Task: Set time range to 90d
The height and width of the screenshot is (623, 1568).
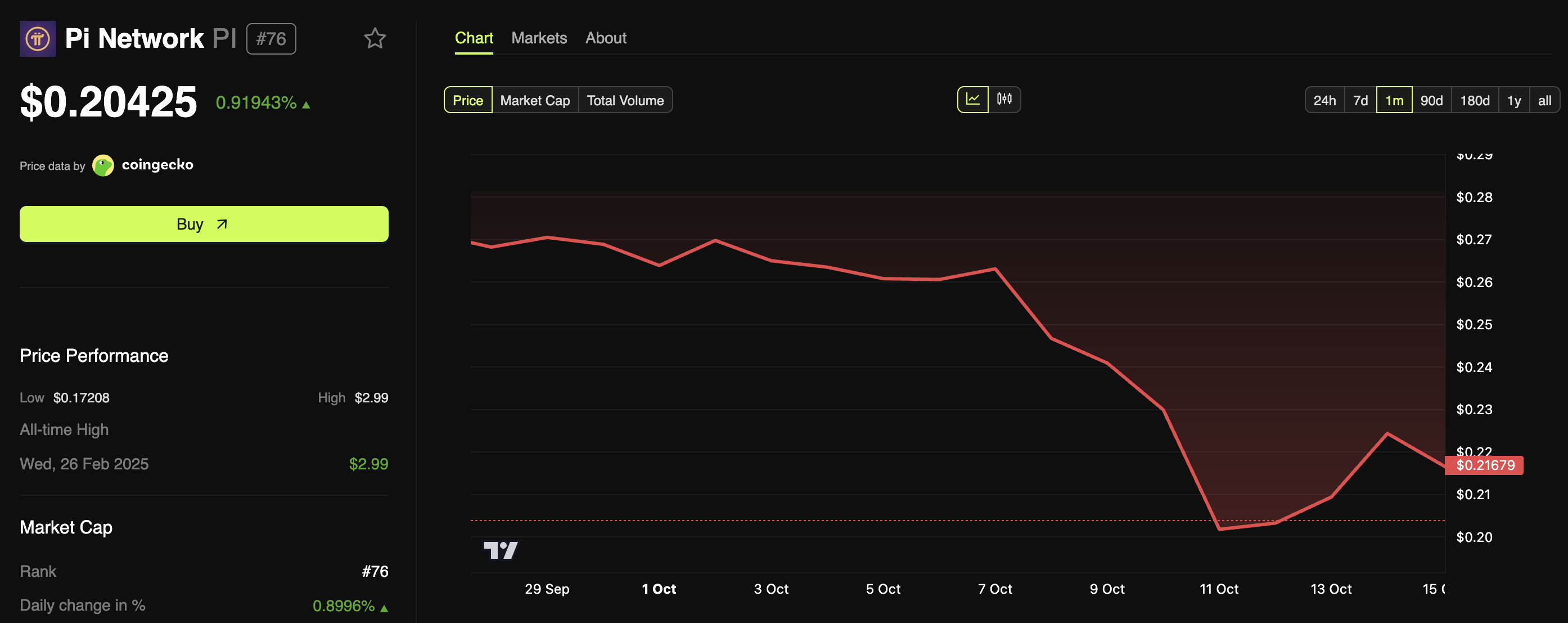Action: click(x=1431, y=101)
